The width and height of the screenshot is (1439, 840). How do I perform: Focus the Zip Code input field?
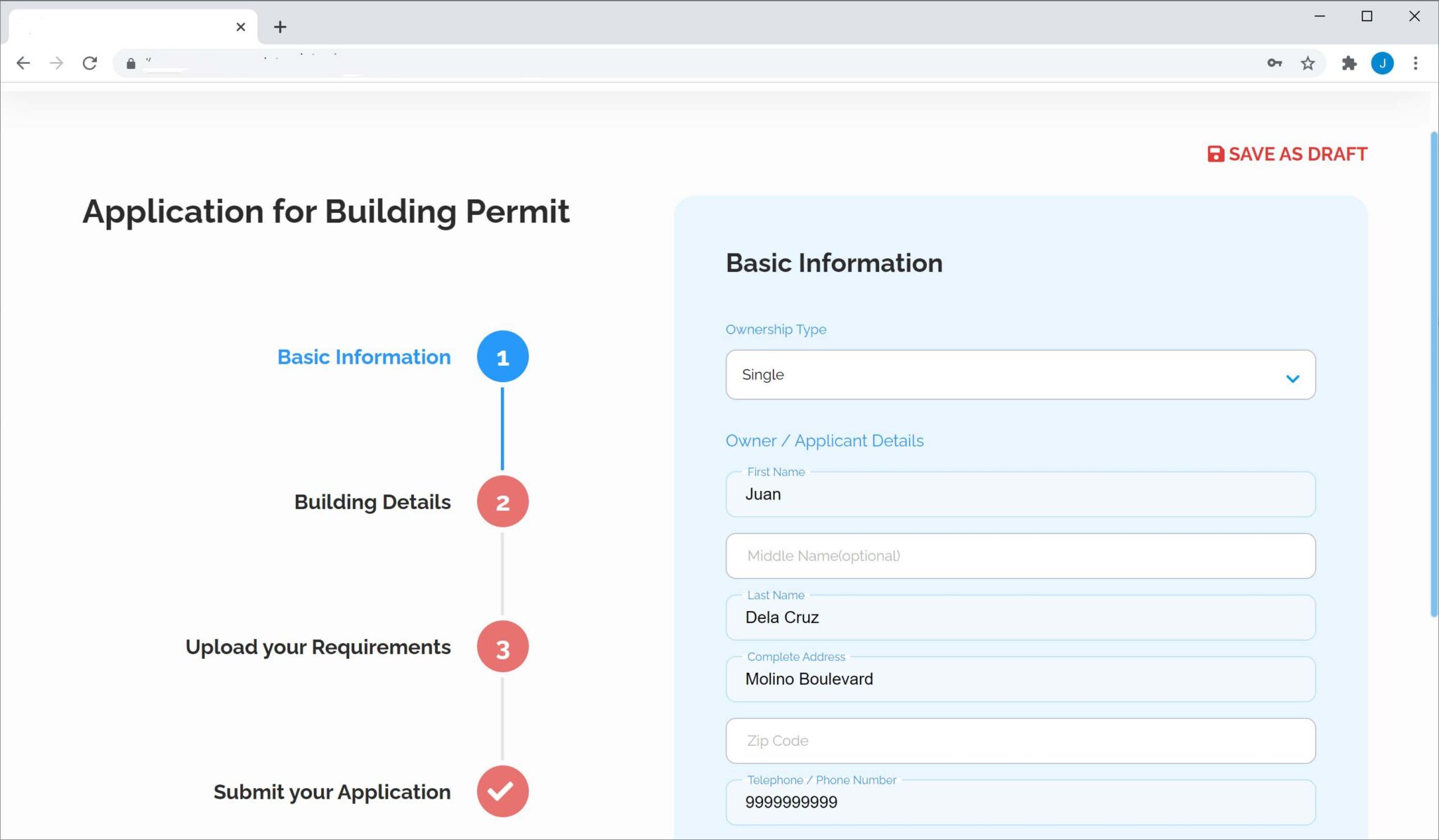[x=1019, y=740]
